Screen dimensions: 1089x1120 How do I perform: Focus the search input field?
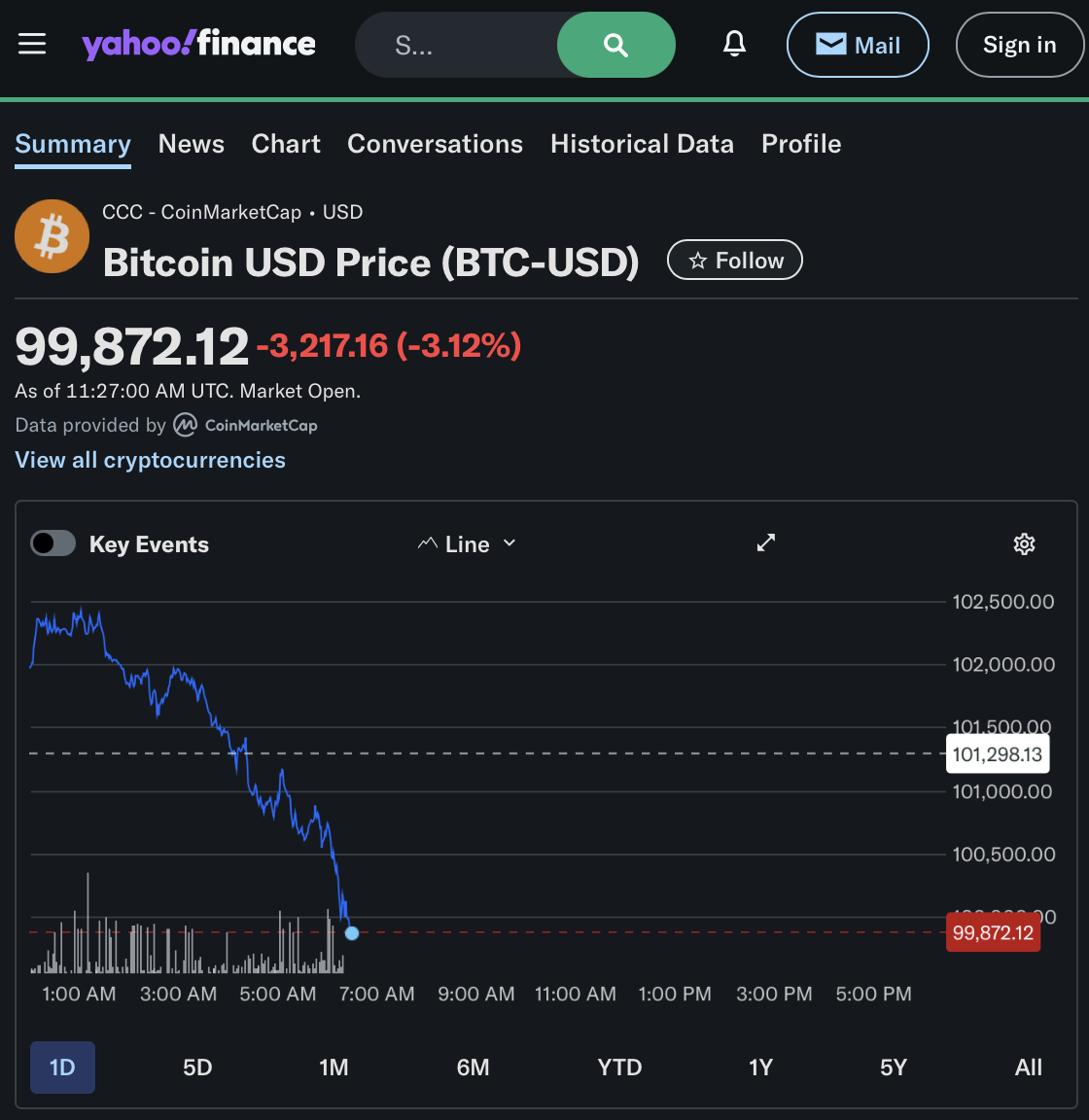click(457, 45)
